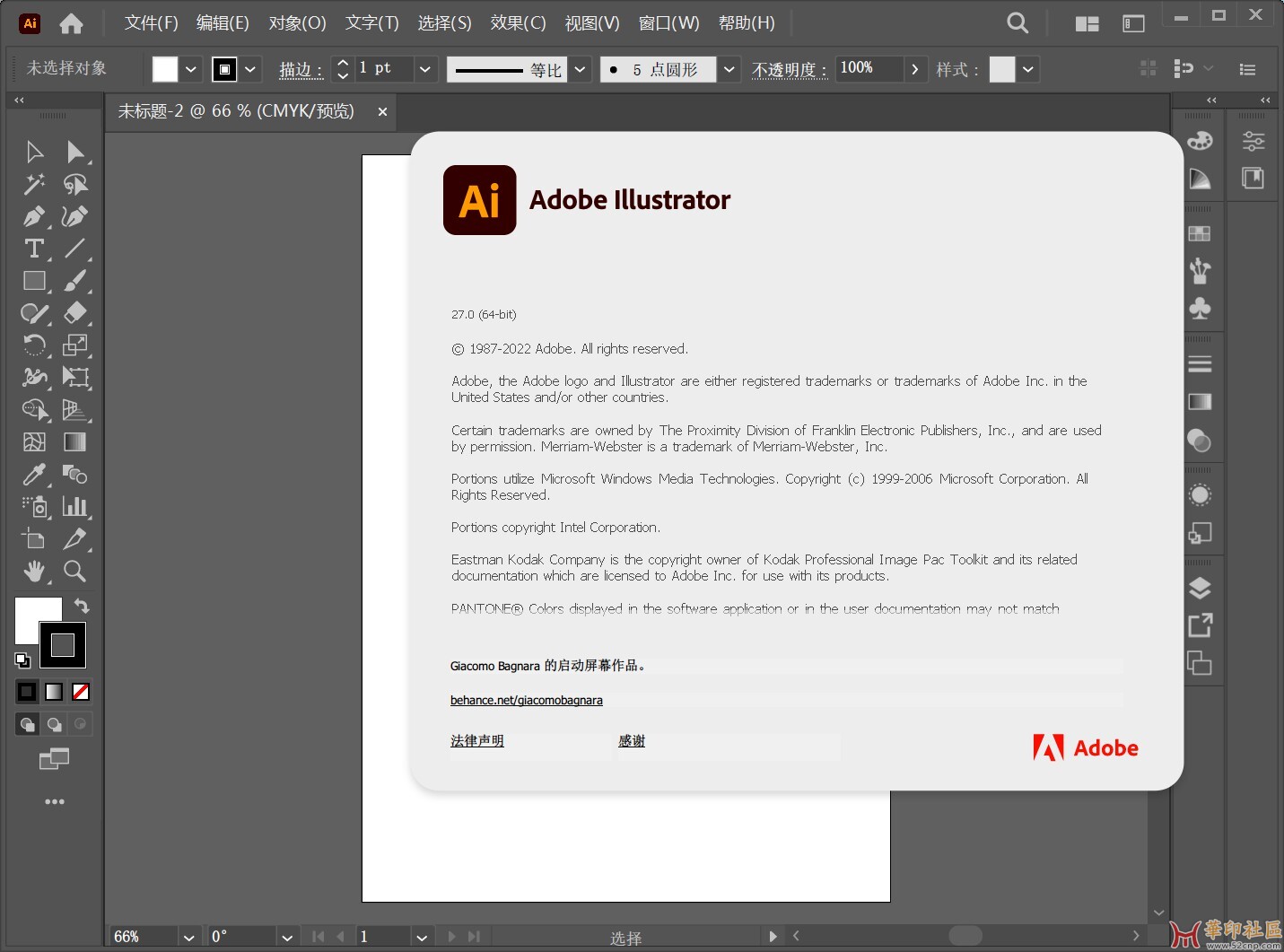This screenshot has width=1284, height=952.
Task: Select the Eyedropper tool
Action: pos(34,474)
